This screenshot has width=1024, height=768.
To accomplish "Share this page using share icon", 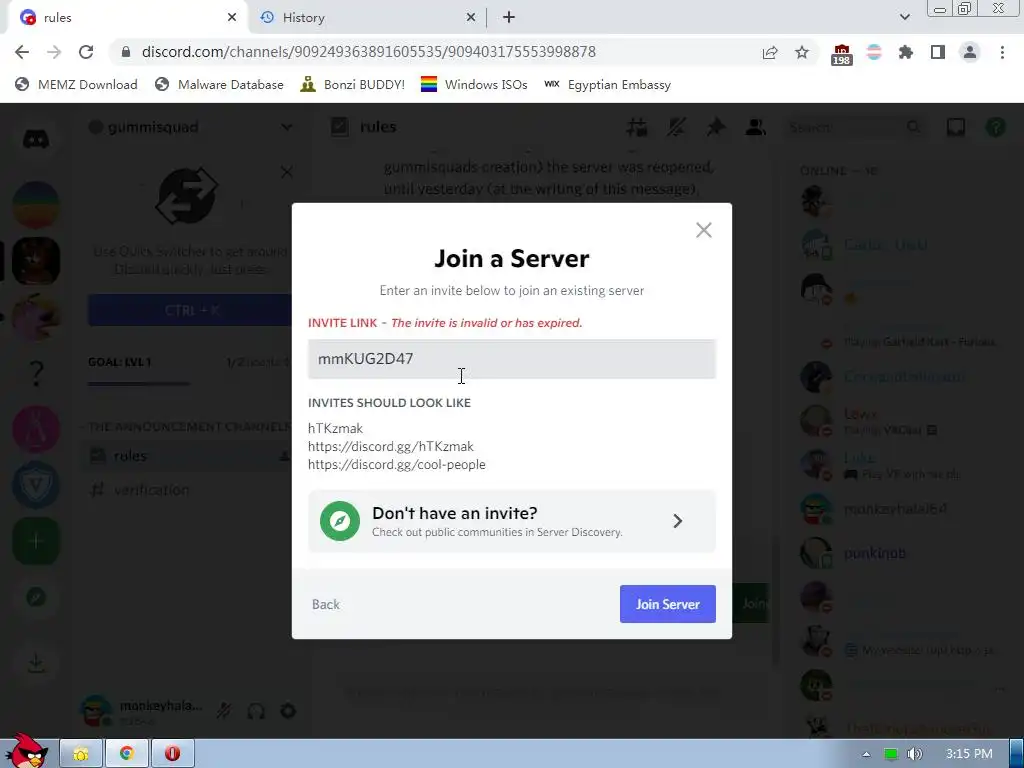I will click(x=770, y=52).
